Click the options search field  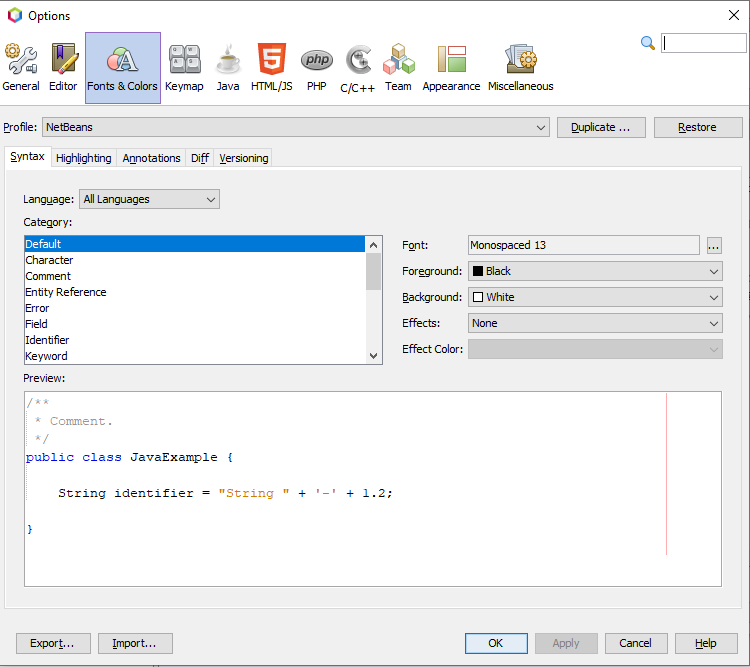703,43
